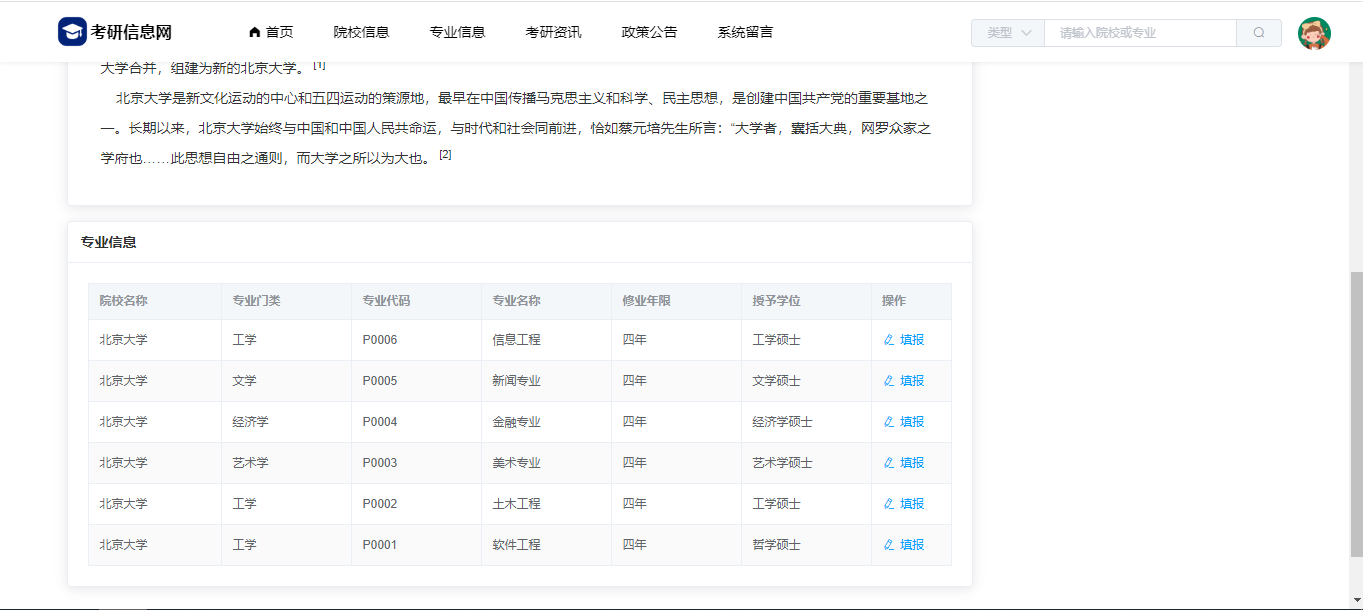Image resolution: width=1363 pixels, height=610 pixels.
Task: Open 系统留言 from the top menu
Action: click(745, 32)
